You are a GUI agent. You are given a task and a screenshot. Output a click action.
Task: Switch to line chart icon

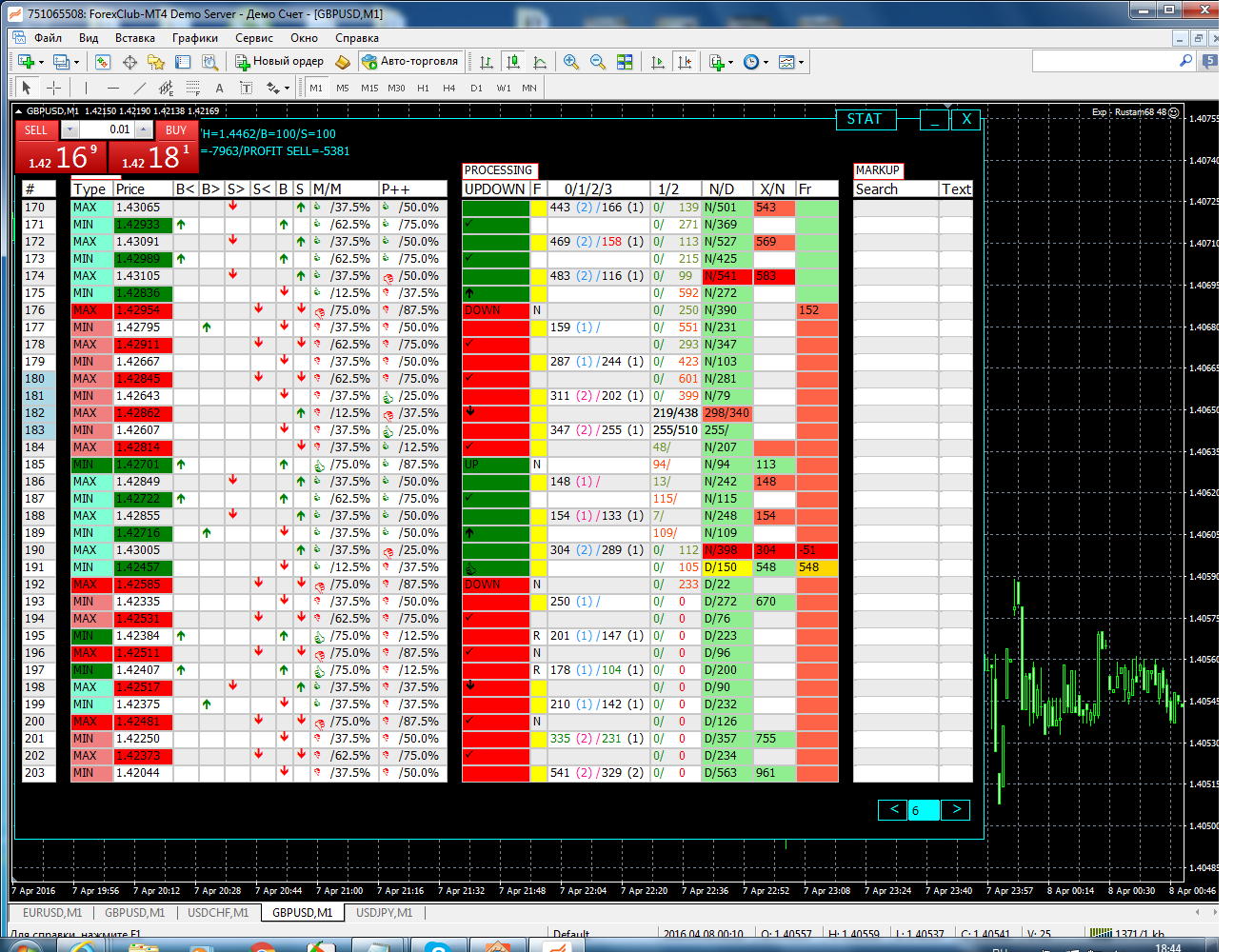click(x=540, y=62)
